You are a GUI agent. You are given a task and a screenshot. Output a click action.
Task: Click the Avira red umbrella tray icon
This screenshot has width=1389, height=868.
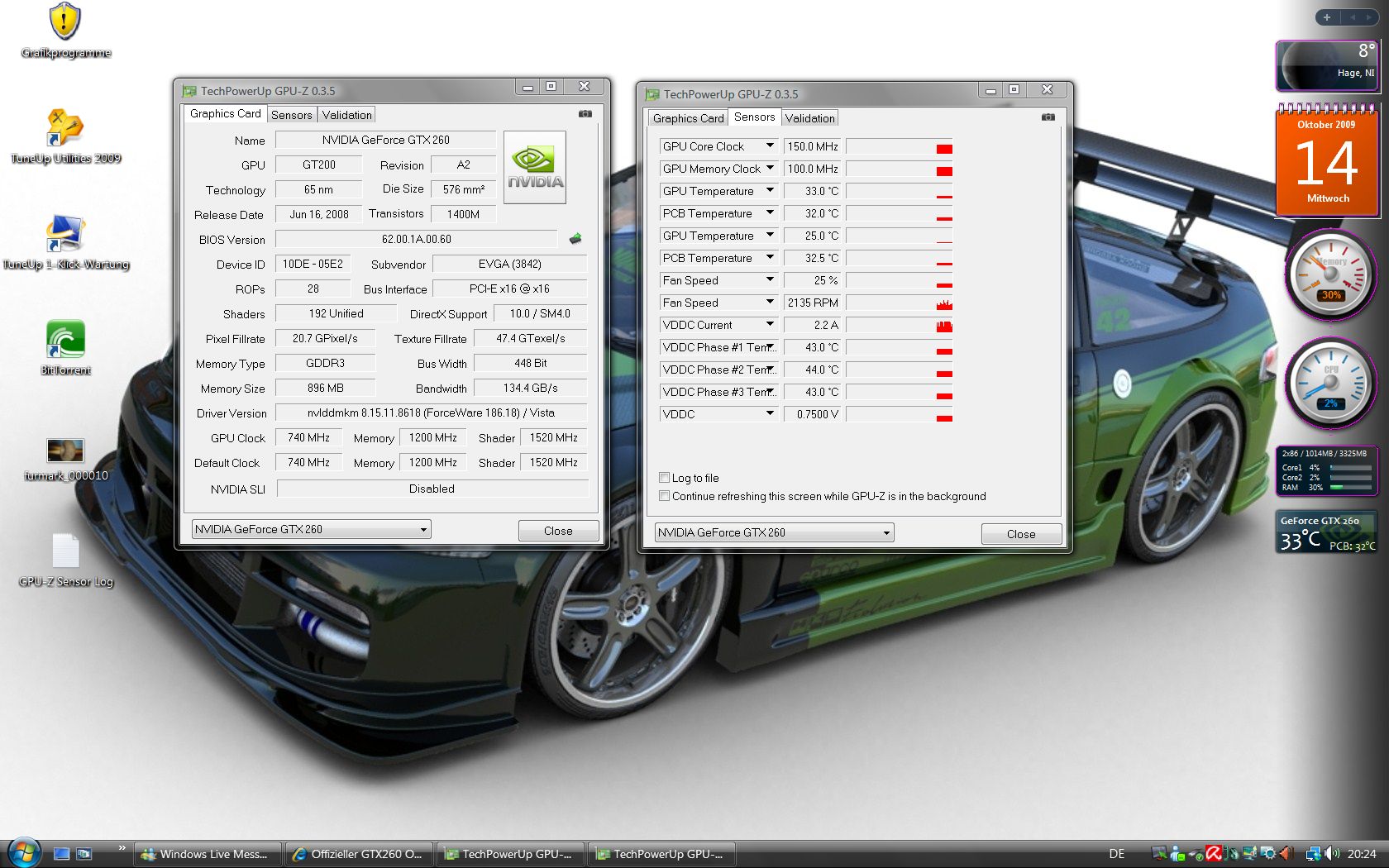[x=1214, y=854]
